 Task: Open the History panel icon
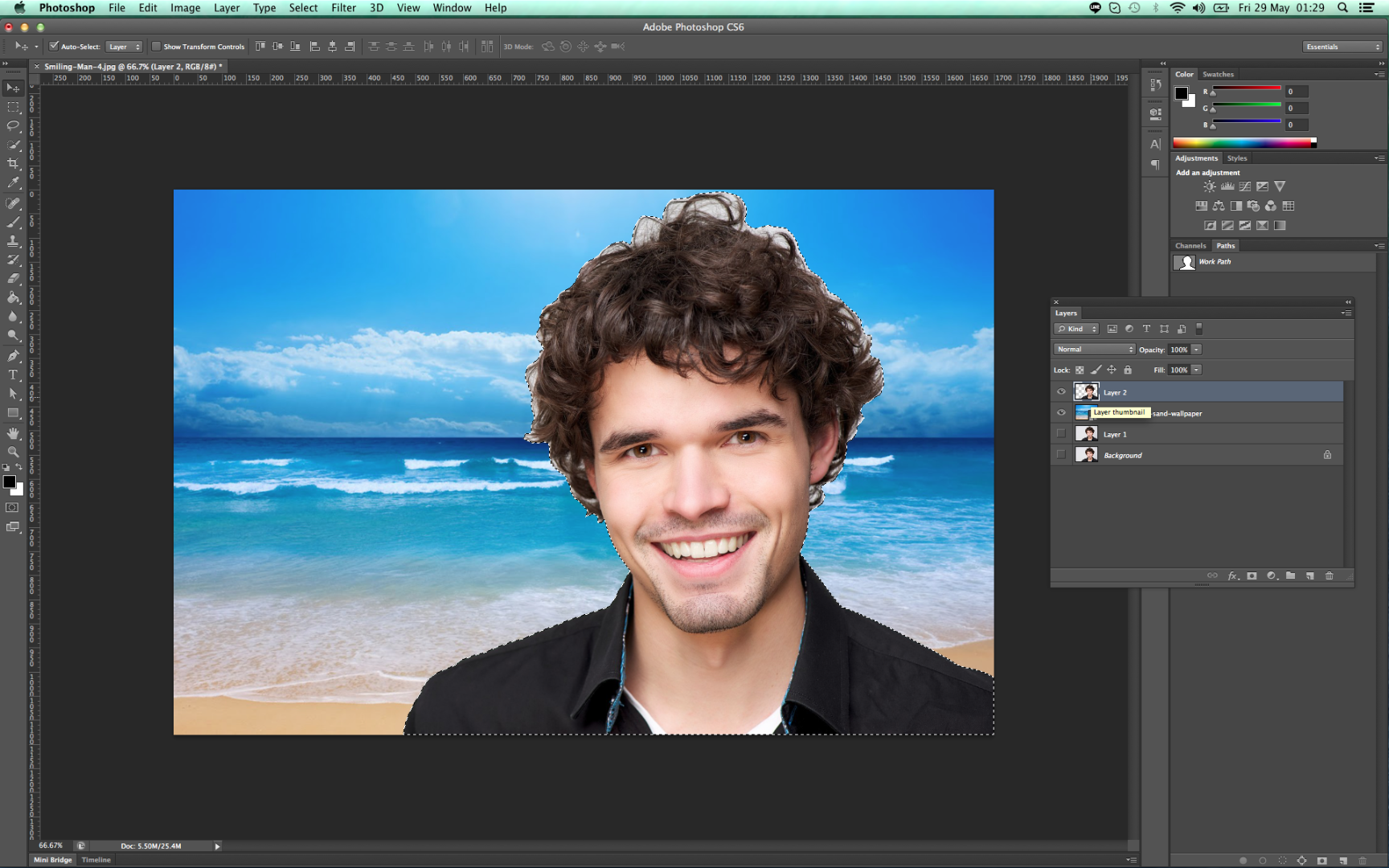1155,84
